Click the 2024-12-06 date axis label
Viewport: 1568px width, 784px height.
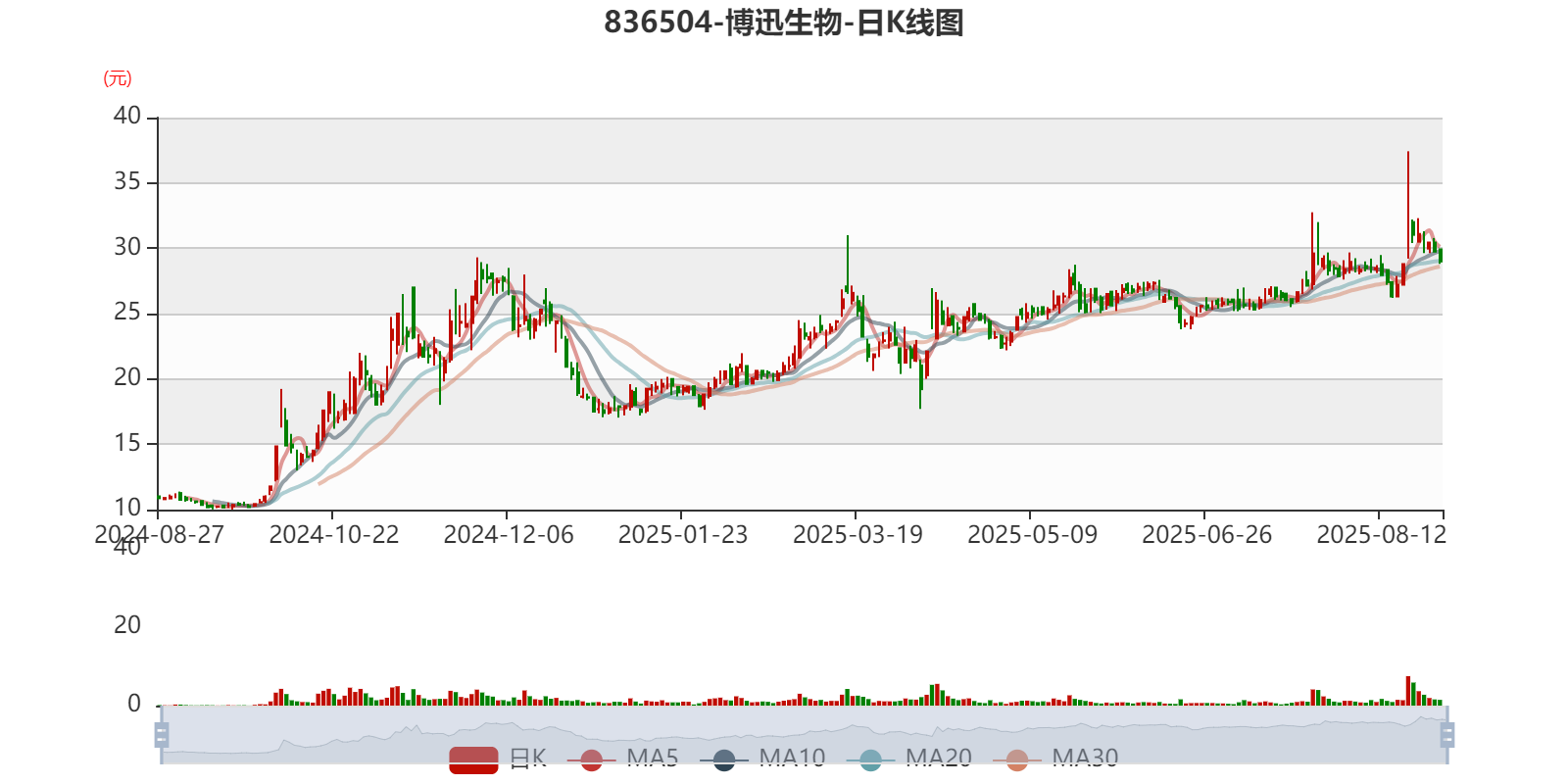[508, 534]
